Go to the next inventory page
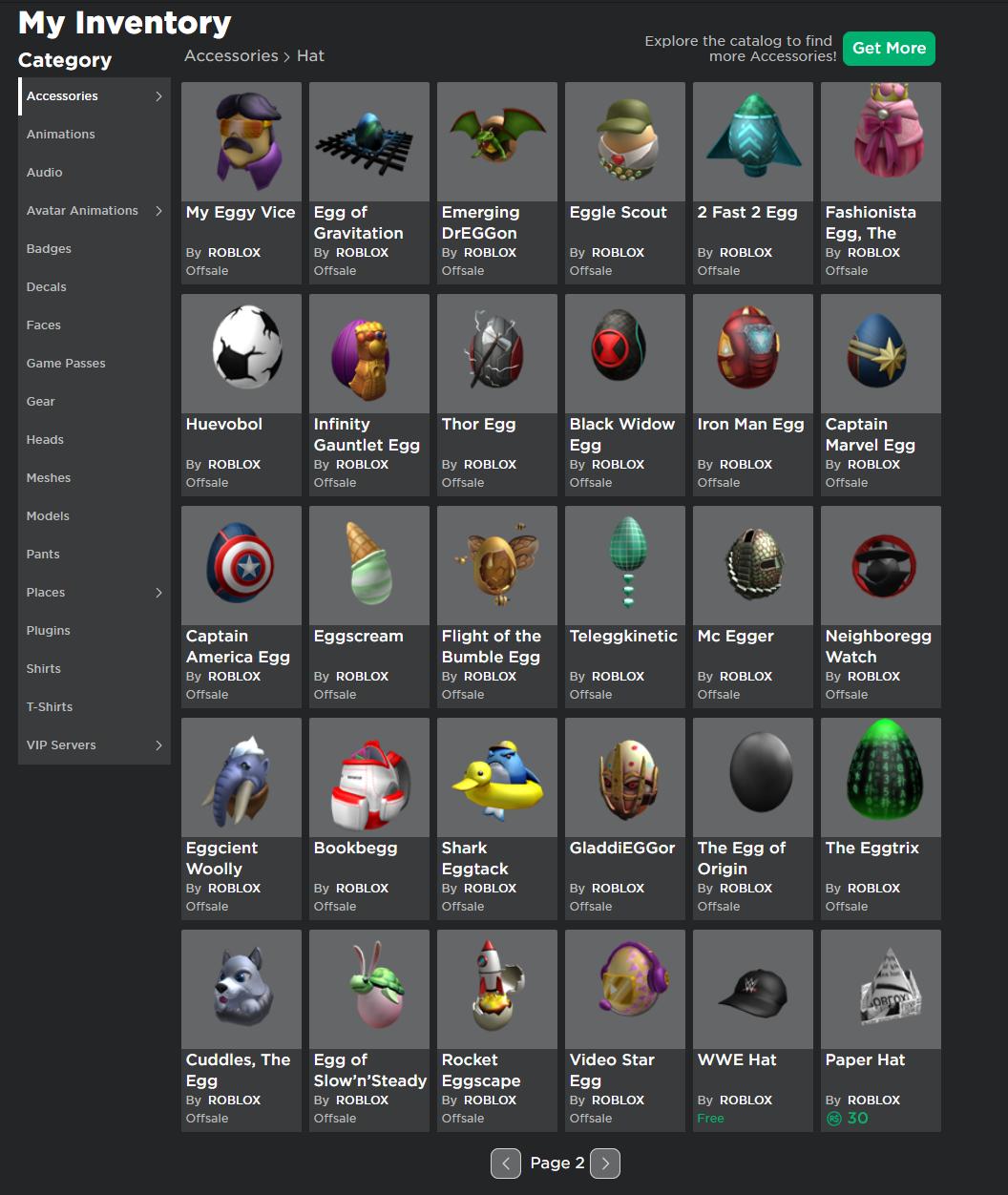 coord(605,1163)
